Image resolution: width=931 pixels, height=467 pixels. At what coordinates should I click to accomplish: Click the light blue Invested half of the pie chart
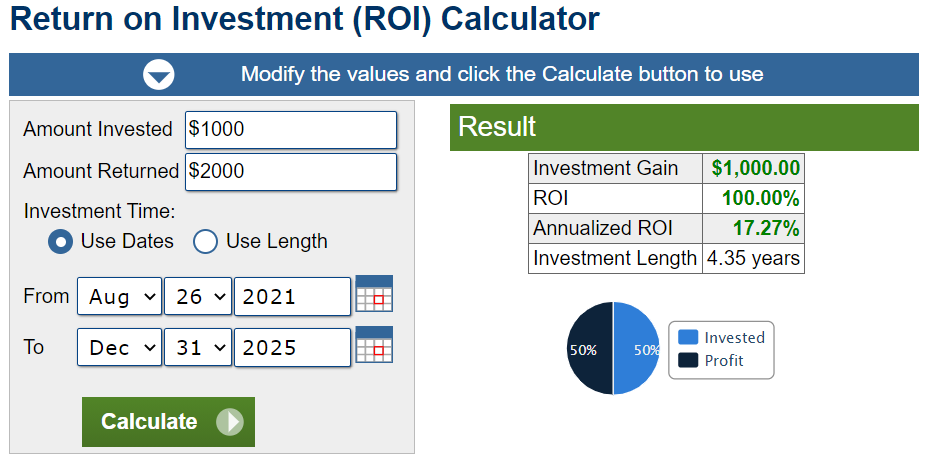(636, 348)
